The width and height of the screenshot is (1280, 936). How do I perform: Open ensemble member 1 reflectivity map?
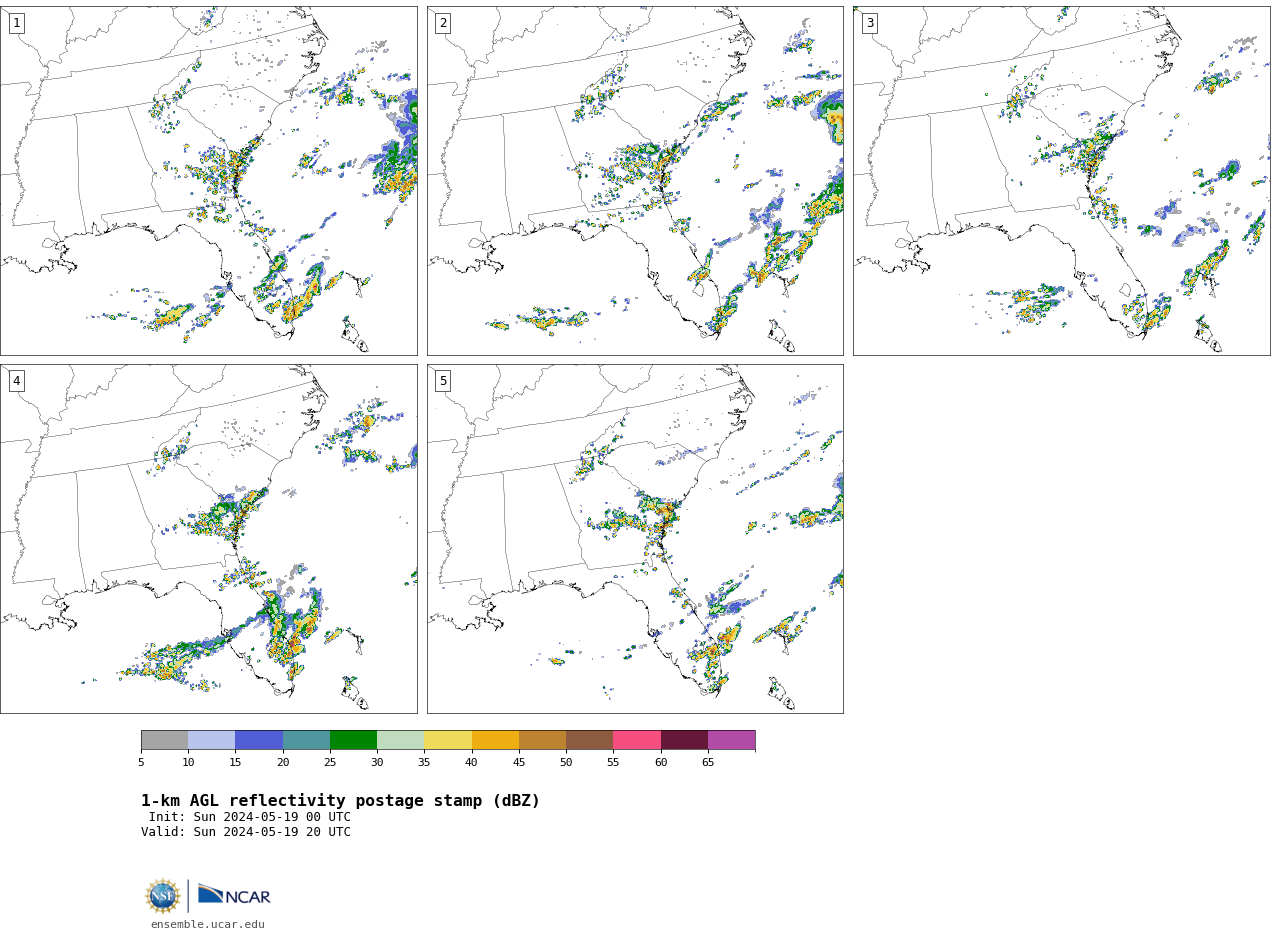coord(209,181)
